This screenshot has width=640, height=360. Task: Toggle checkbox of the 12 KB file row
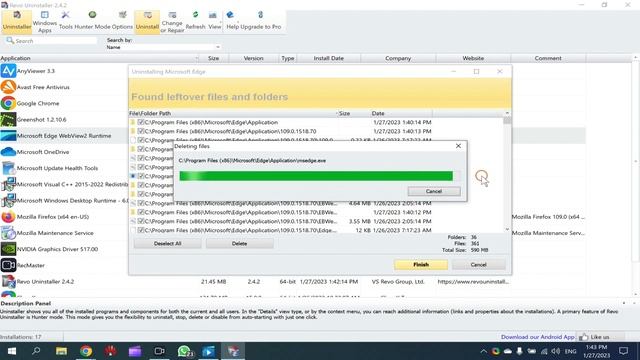(x=141, y=230)
